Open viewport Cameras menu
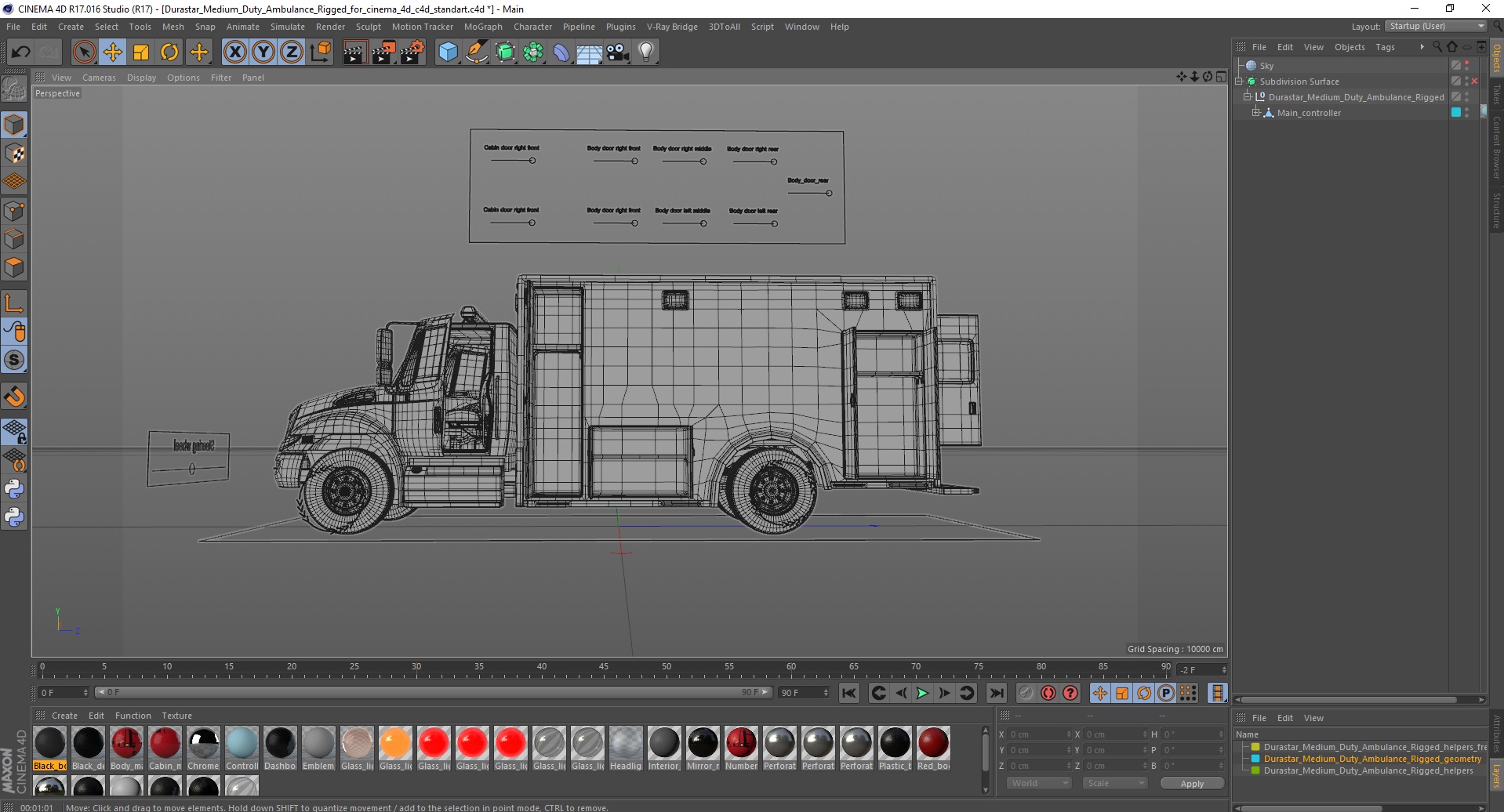The height and width of the screenshot is (812, 1504). (x=99, y=78)
